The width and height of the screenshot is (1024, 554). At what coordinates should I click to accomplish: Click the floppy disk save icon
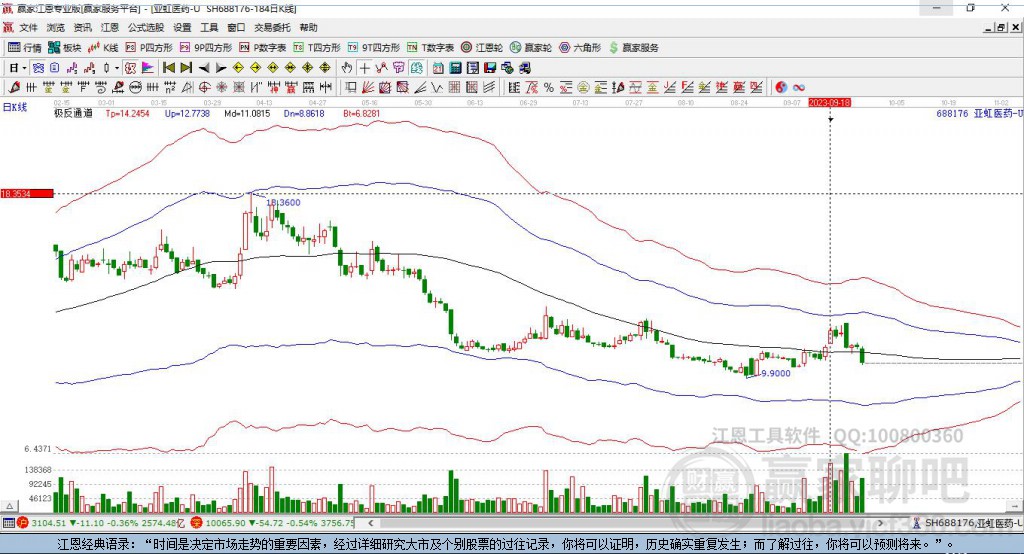click(490, 68)
